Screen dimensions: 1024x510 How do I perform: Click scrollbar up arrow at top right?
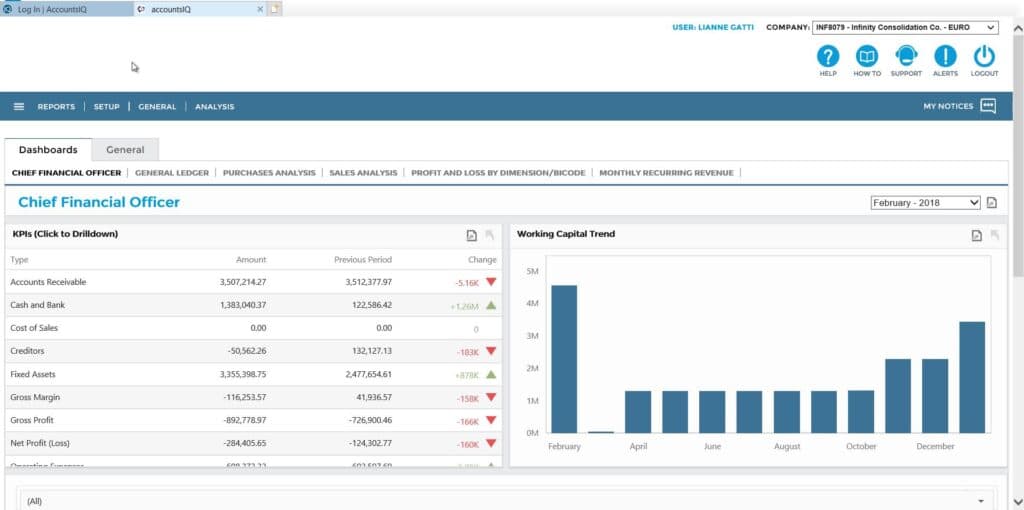pos(1017,28)
